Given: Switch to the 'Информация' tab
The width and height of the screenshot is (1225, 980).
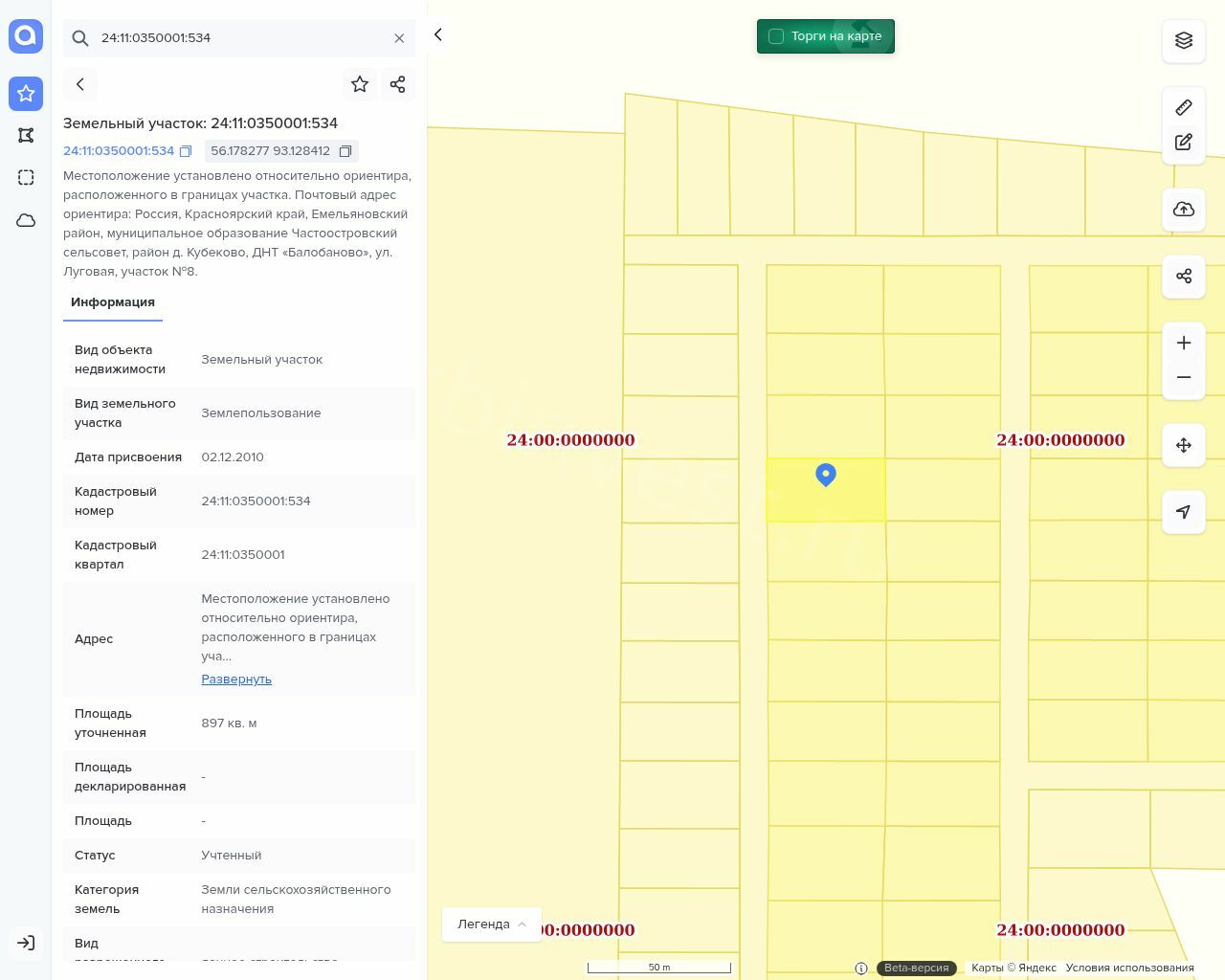Looking at the screenshot, I should pyautogui.click(x=113, y=302).
